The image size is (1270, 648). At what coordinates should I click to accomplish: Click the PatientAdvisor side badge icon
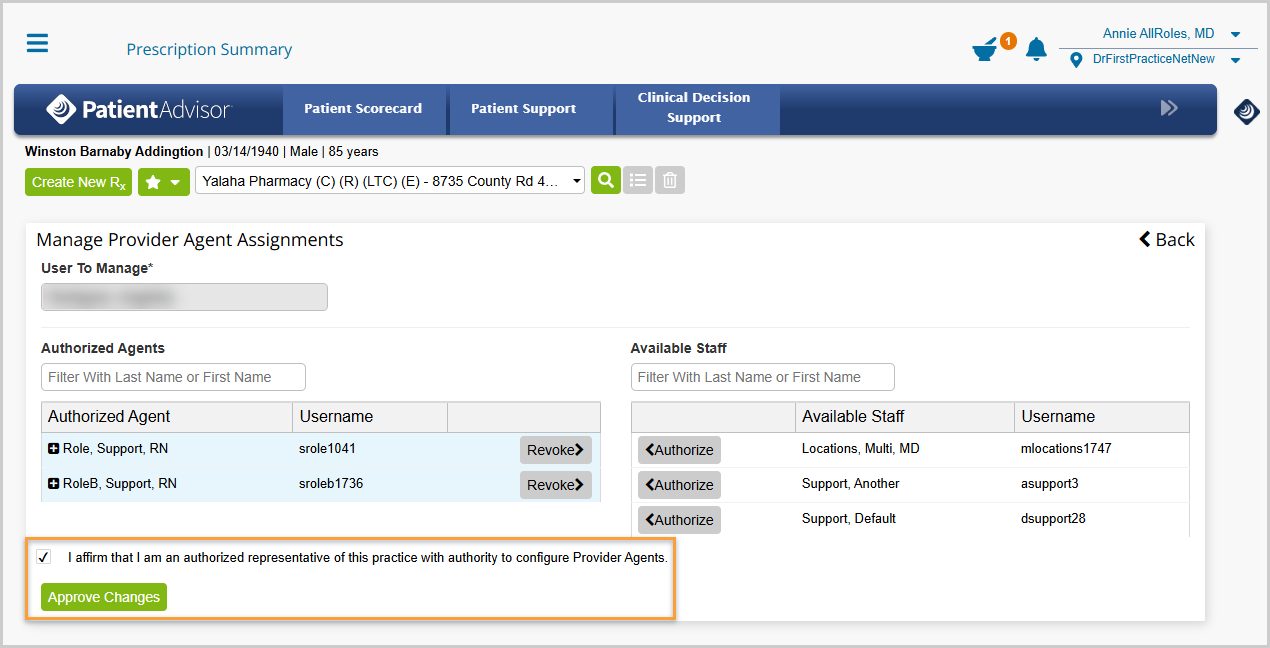1246,111
